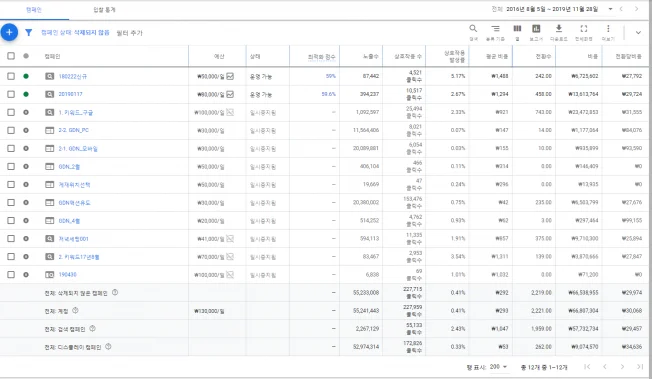The width and height of the screenshot is (652, 379).
Task: Check the box for GDN_2월 campaign
Action: (x=11, y=166)
